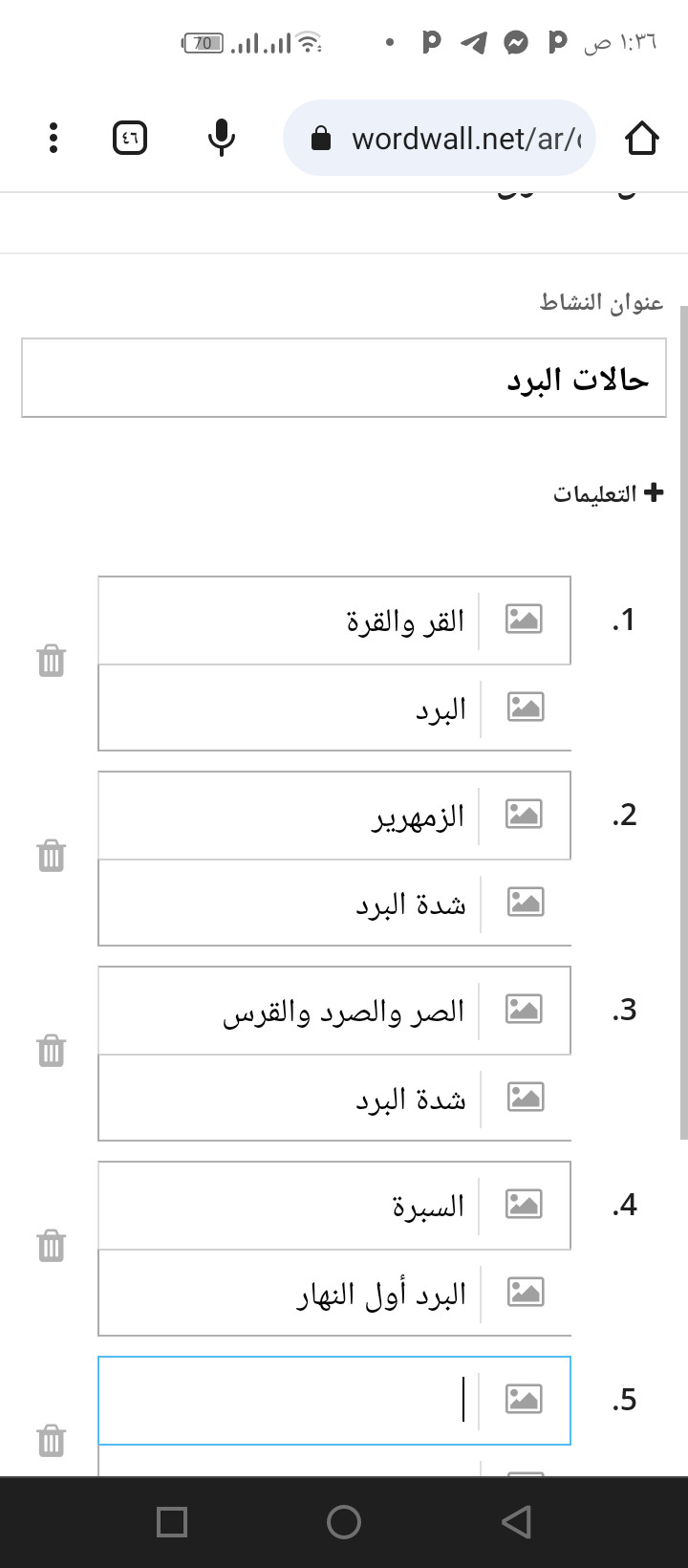The image size is (688, 1568).
Task: Expand the التعليمات instructions section
Action: click(x=609, y=493)
